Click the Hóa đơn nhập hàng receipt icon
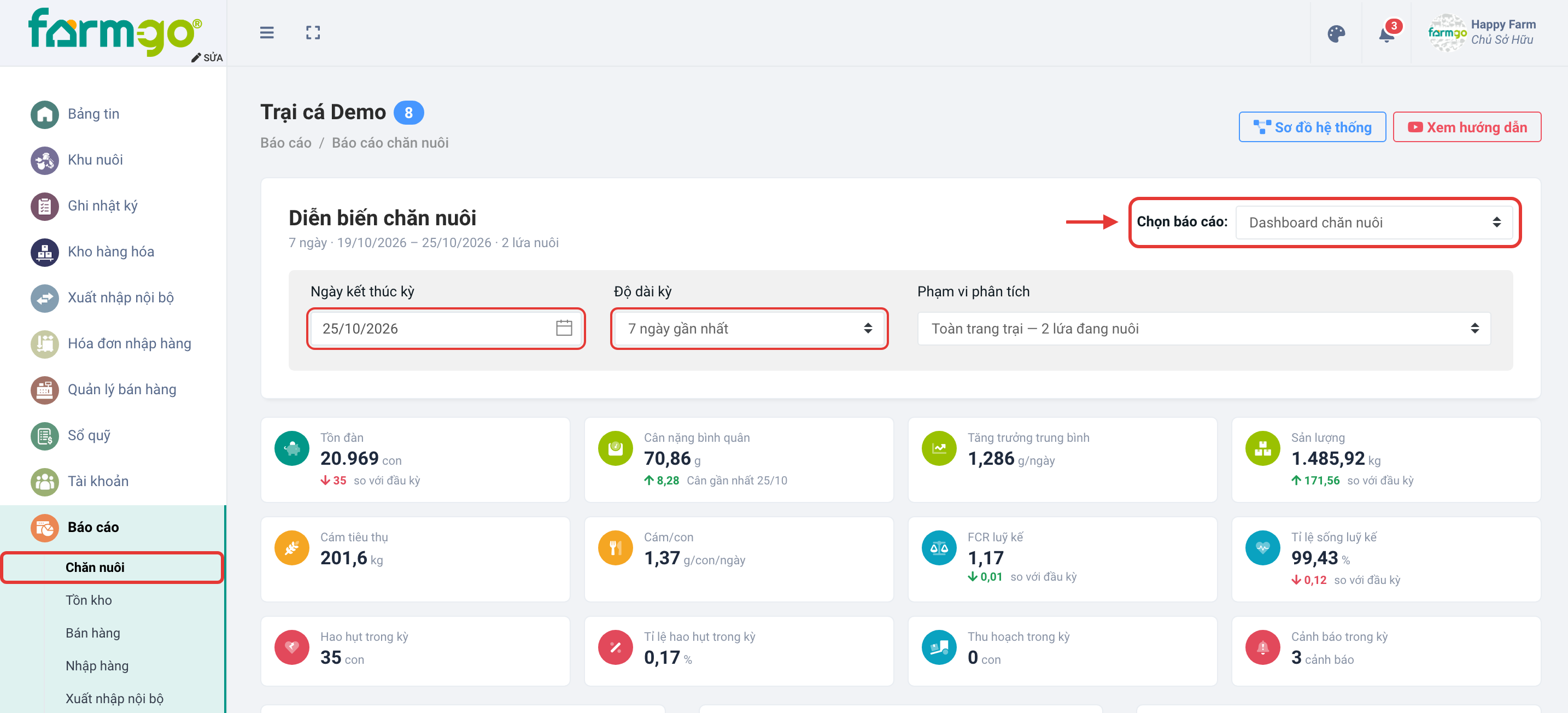This screenshot has width=1568, height=713. pyautogui.click(x=44, y=344)
